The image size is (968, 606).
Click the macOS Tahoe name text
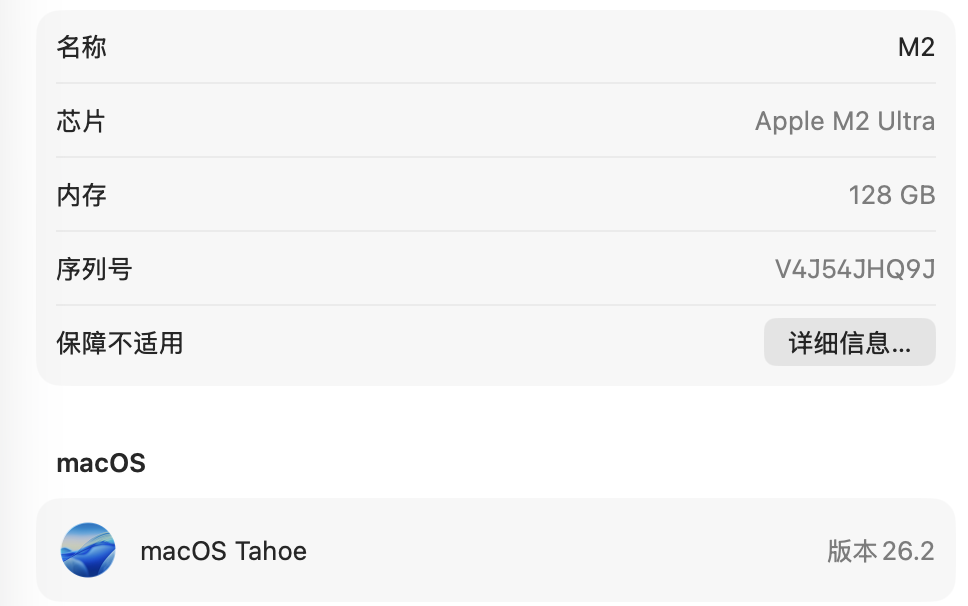coord(223,551)
